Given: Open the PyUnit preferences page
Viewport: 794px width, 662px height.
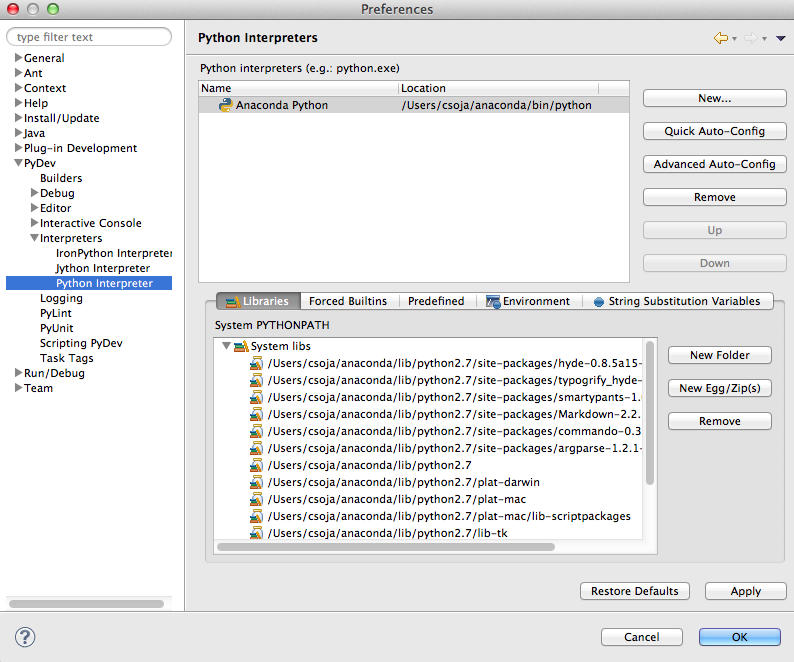Looking at the screenshot, I should (57, 328).
